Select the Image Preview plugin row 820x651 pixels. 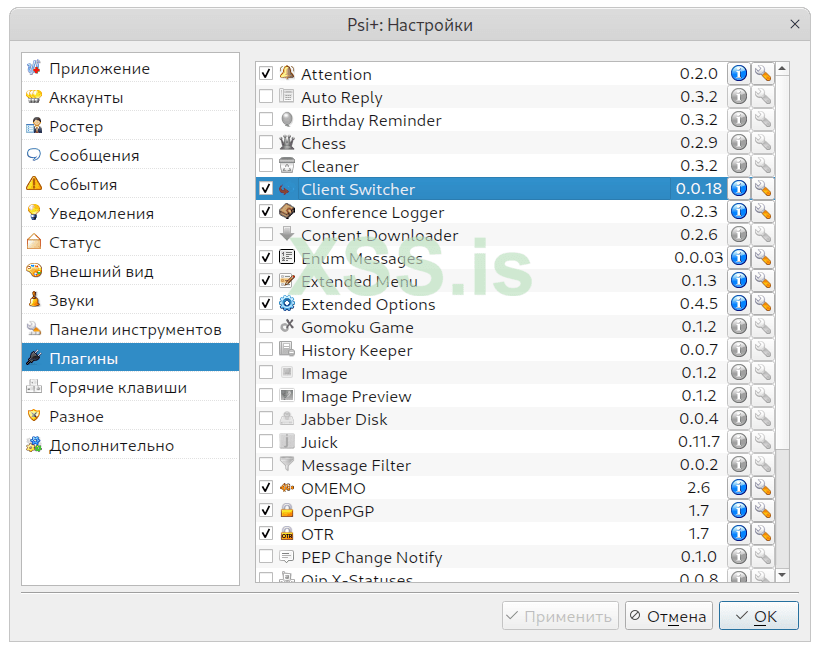[491, 396]
